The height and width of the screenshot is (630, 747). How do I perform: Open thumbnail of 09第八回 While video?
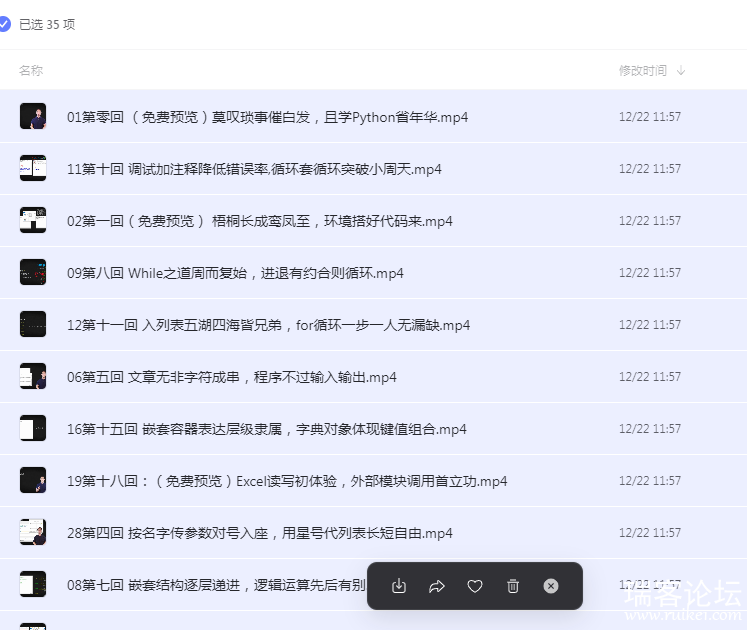tap(33, 272)
